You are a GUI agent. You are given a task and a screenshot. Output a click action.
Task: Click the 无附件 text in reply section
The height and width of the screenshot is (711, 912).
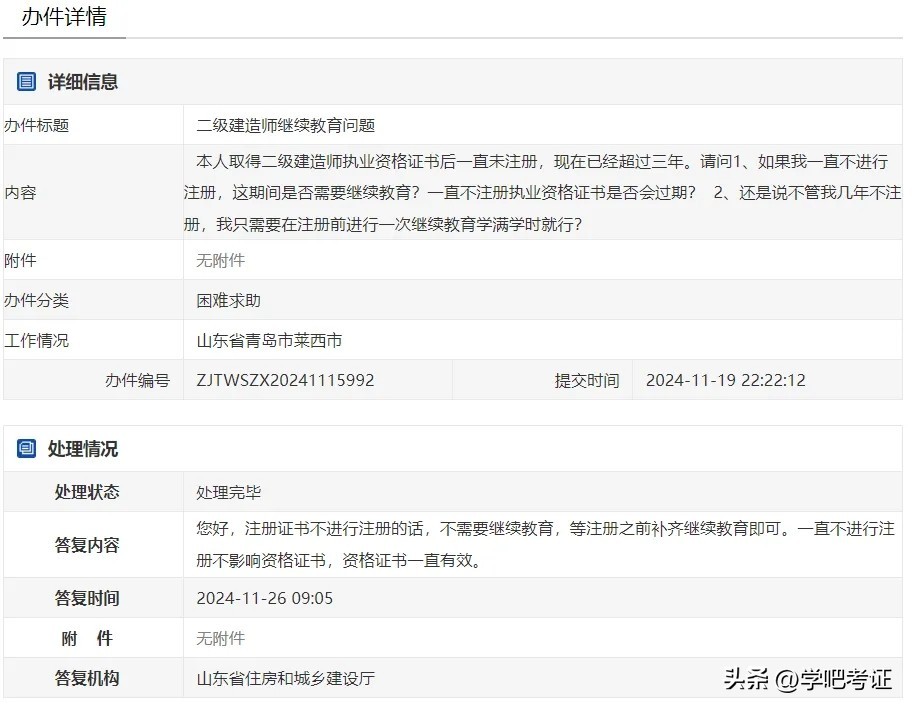(x=220, y=638)
